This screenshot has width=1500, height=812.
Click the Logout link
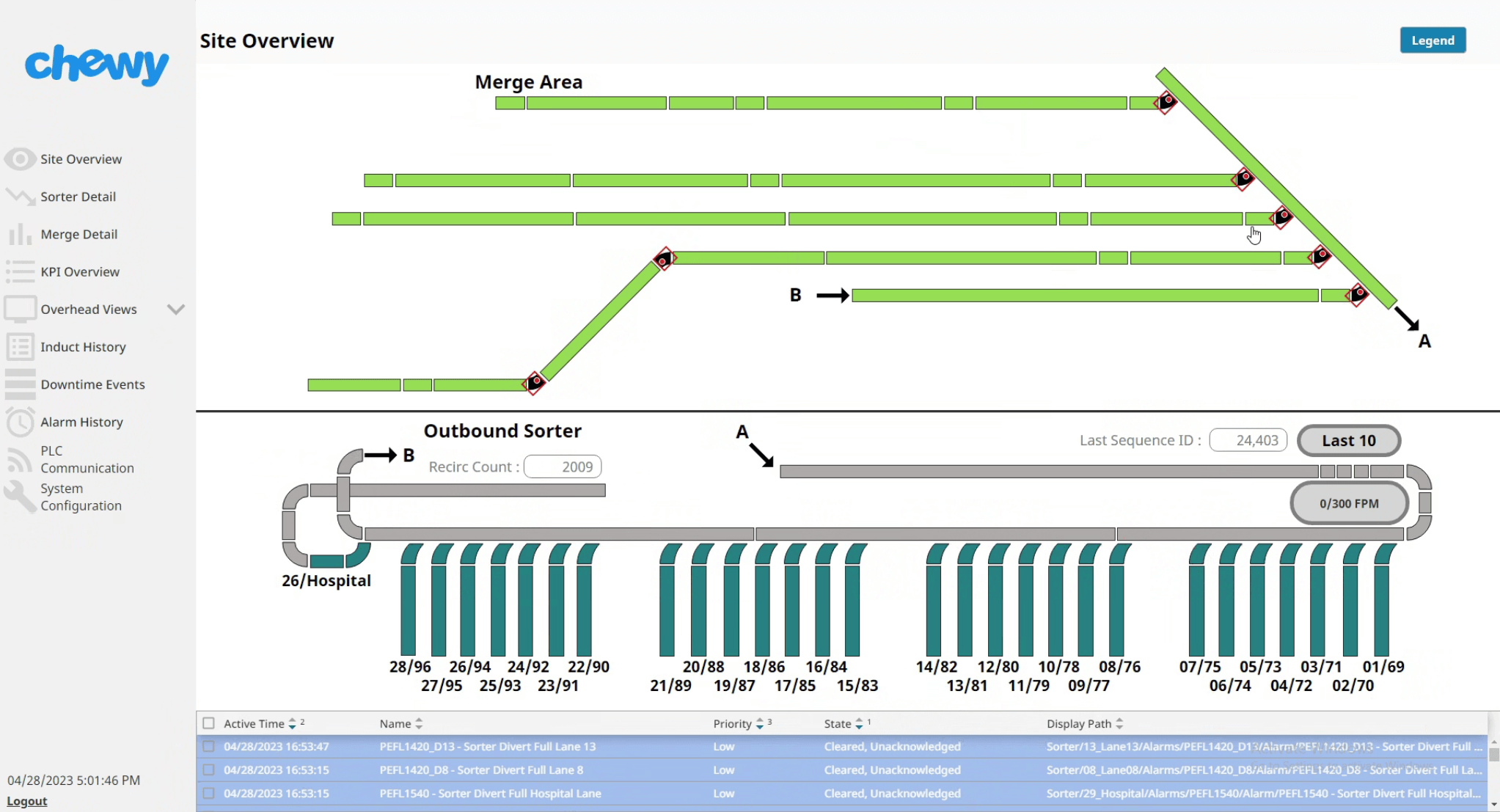pos(27,801)
